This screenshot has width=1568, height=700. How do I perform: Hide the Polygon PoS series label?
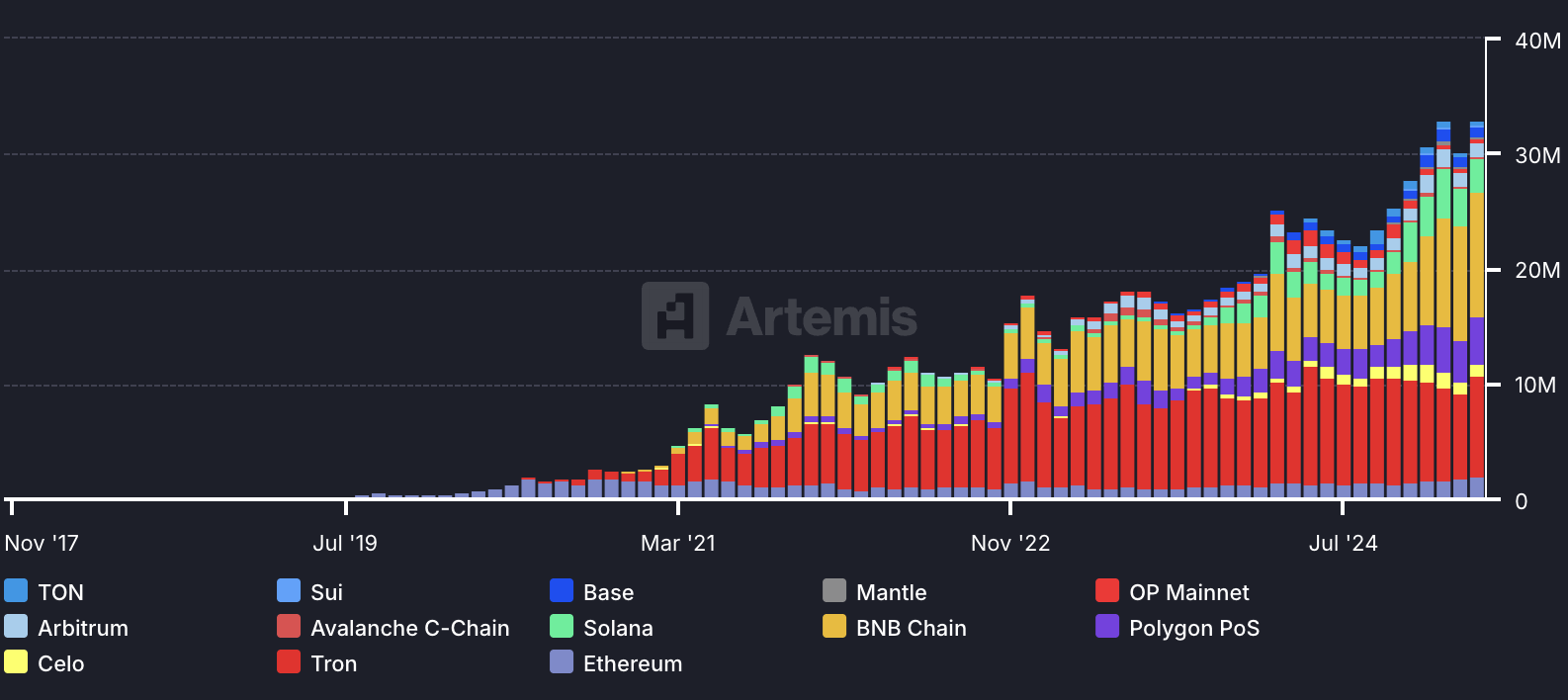coord(1193,628)
